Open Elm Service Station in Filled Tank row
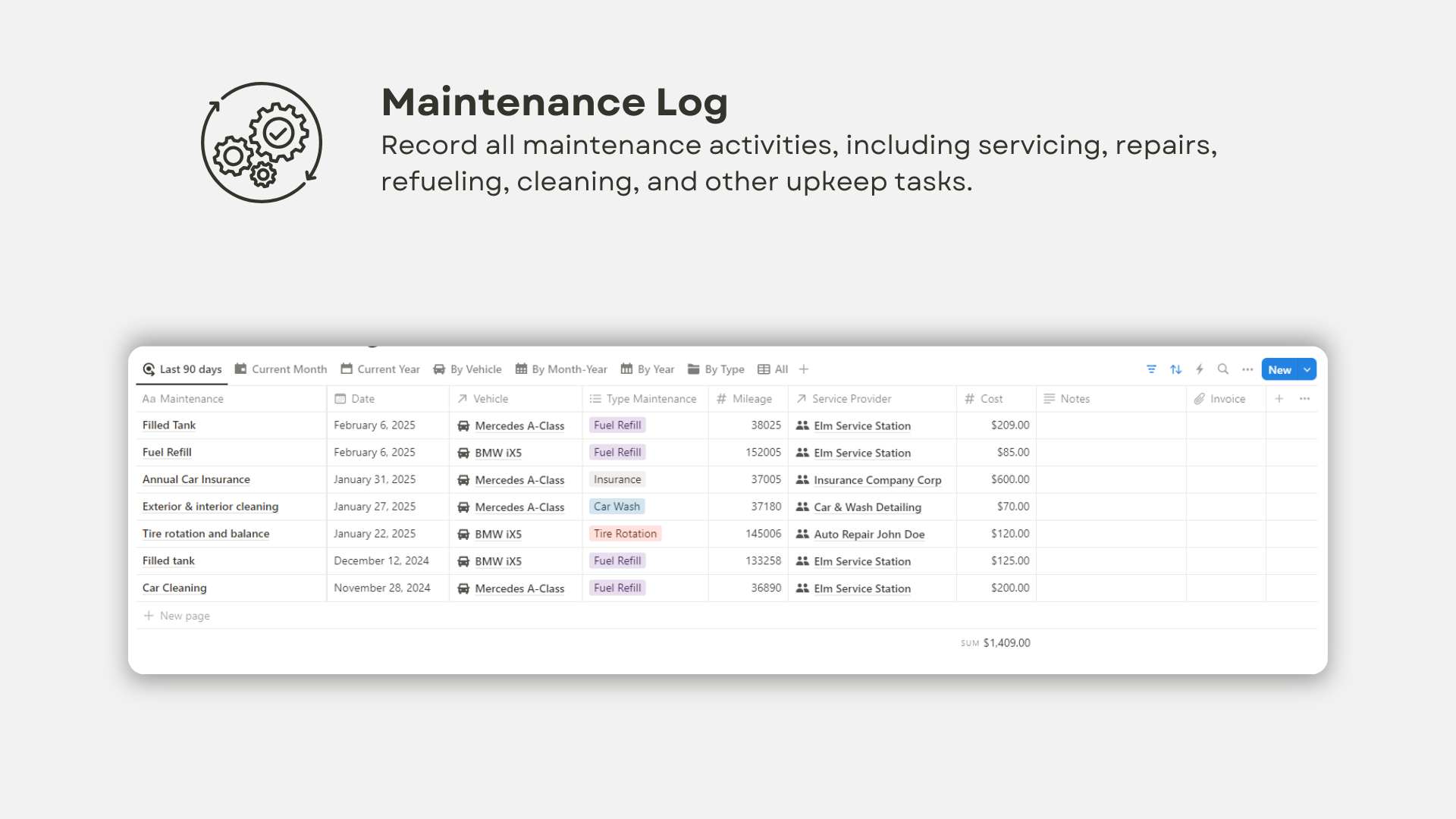The width and height of the screenshot is (1456, 819). [862, 426]
